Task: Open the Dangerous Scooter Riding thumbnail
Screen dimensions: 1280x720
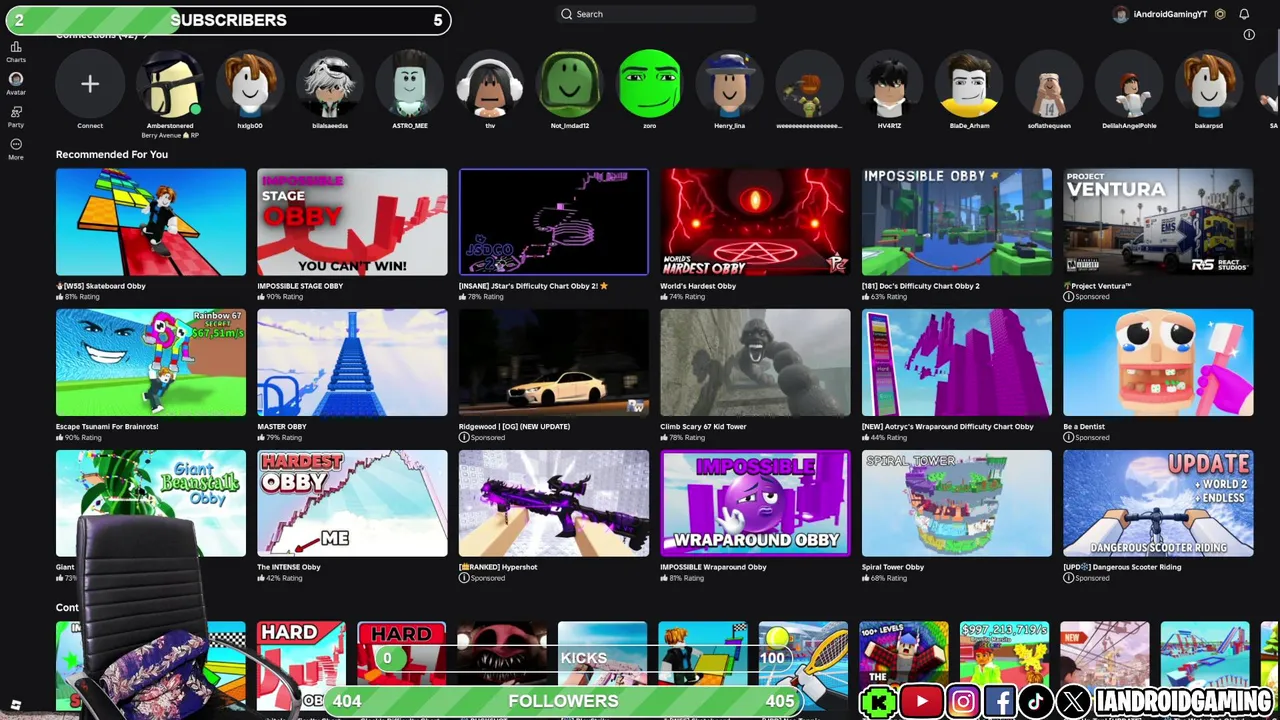Action: pyautogui.click(x=1158, y=503)
